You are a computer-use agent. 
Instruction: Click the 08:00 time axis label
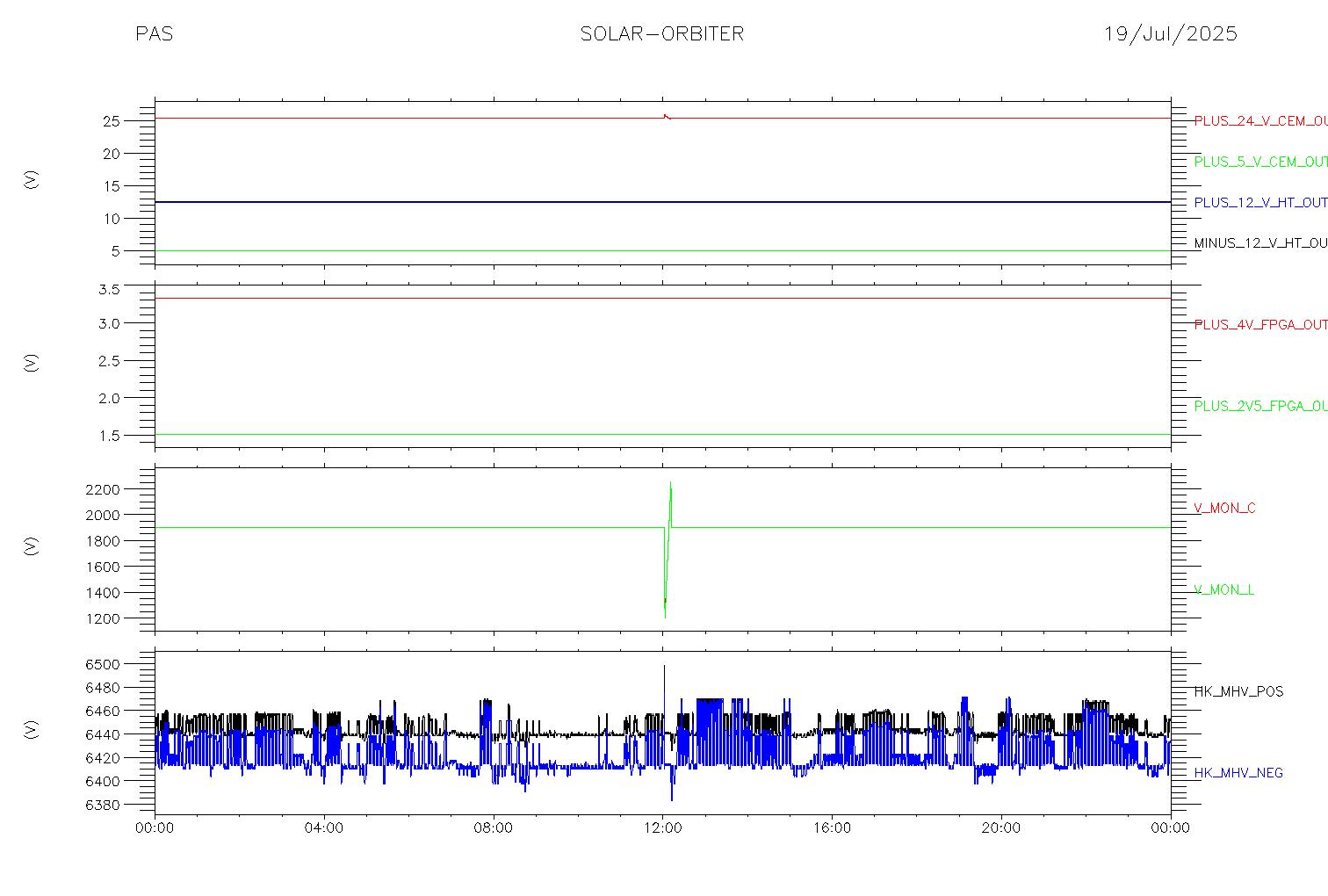point(494,828)
